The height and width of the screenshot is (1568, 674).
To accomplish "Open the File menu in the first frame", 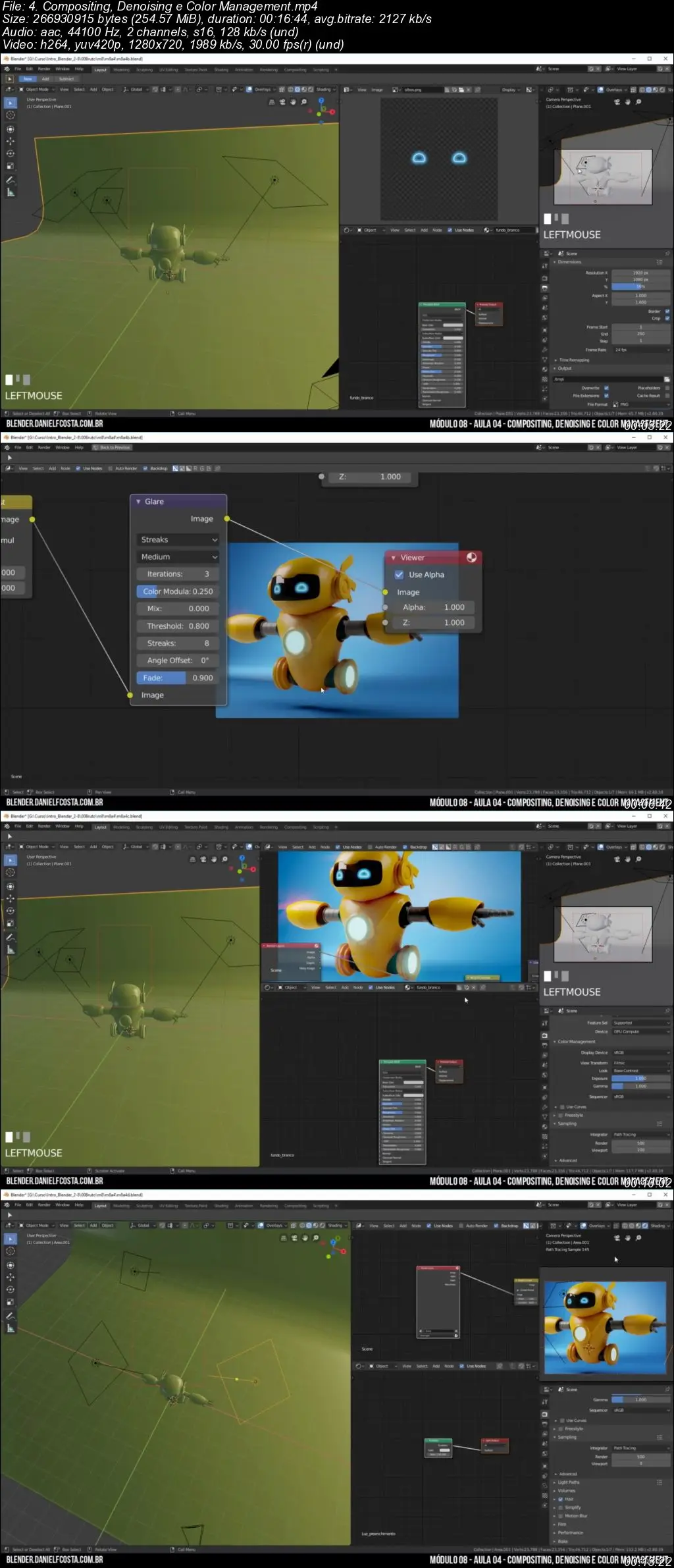I will coord(18,68).
